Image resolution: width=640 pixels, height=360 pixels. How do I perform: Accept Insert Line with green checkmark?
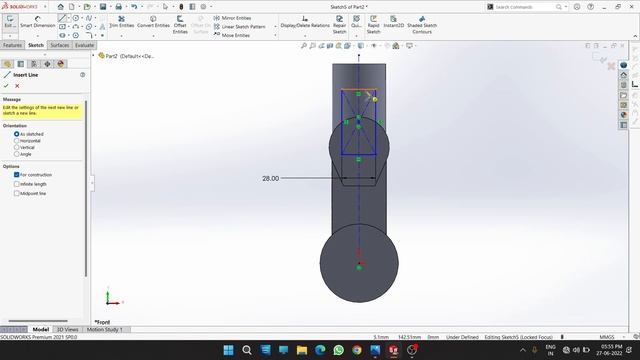tap(6, 86)
